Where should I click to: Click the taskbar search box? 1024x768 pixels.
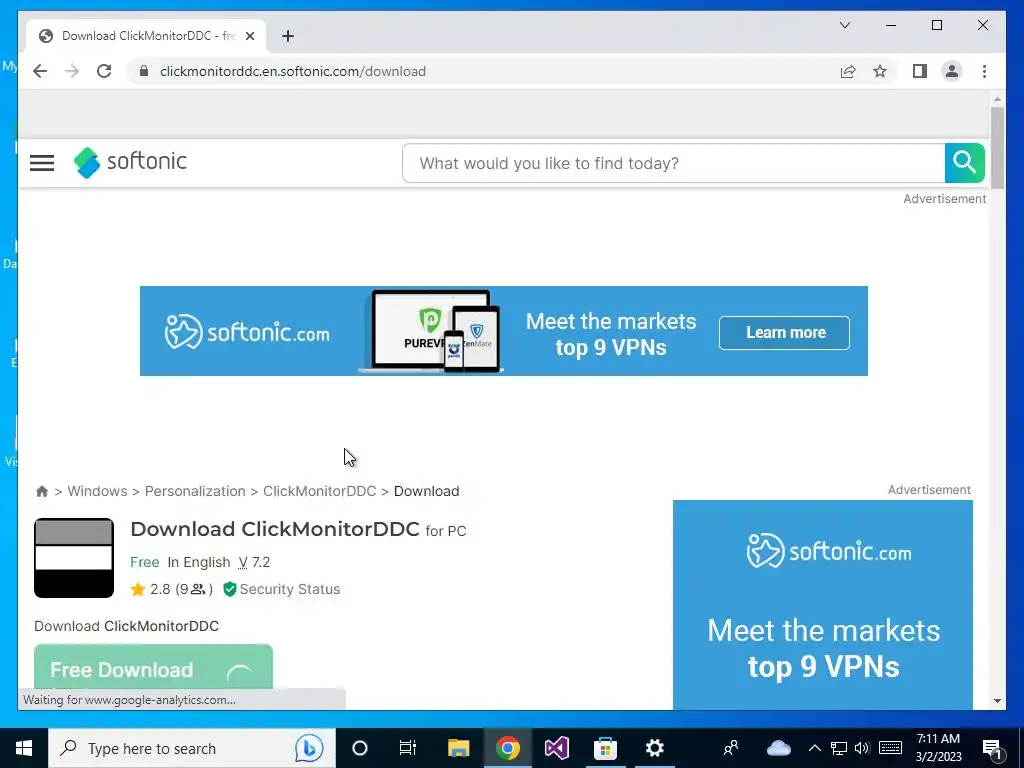click(x=191, y=748)
